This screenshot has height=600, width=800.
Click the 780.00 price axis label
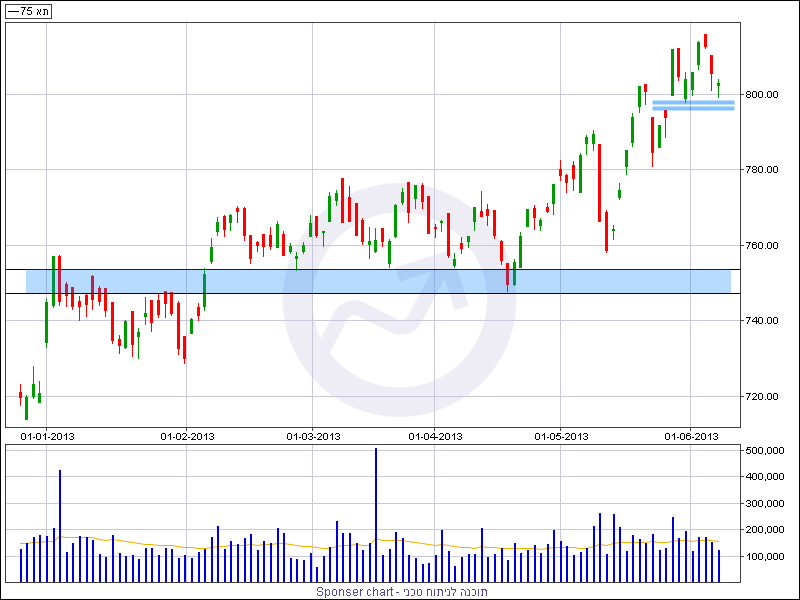(762, 169)
